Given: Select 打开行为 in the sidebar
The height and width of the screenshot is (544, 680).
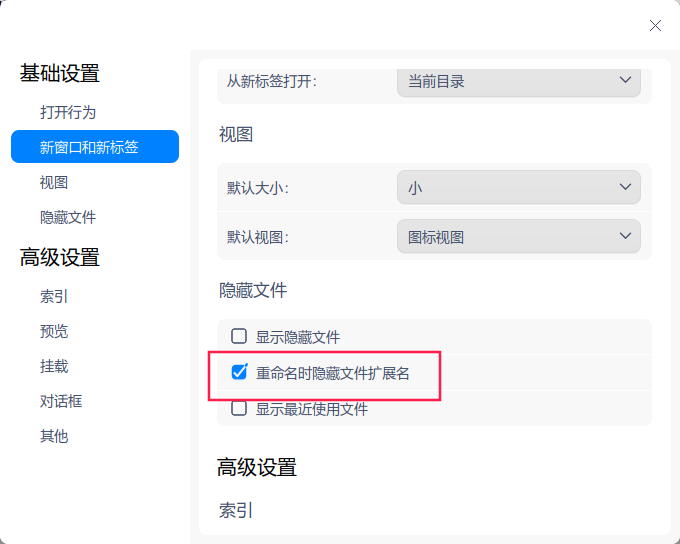Looking at the screenshot, I should [x=68, y=112].
